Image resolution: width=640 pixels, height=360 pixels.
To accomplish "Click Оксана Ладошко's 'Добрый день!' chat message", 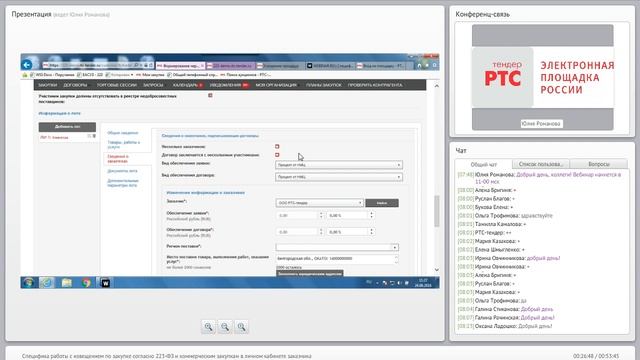I will [535, 326].
